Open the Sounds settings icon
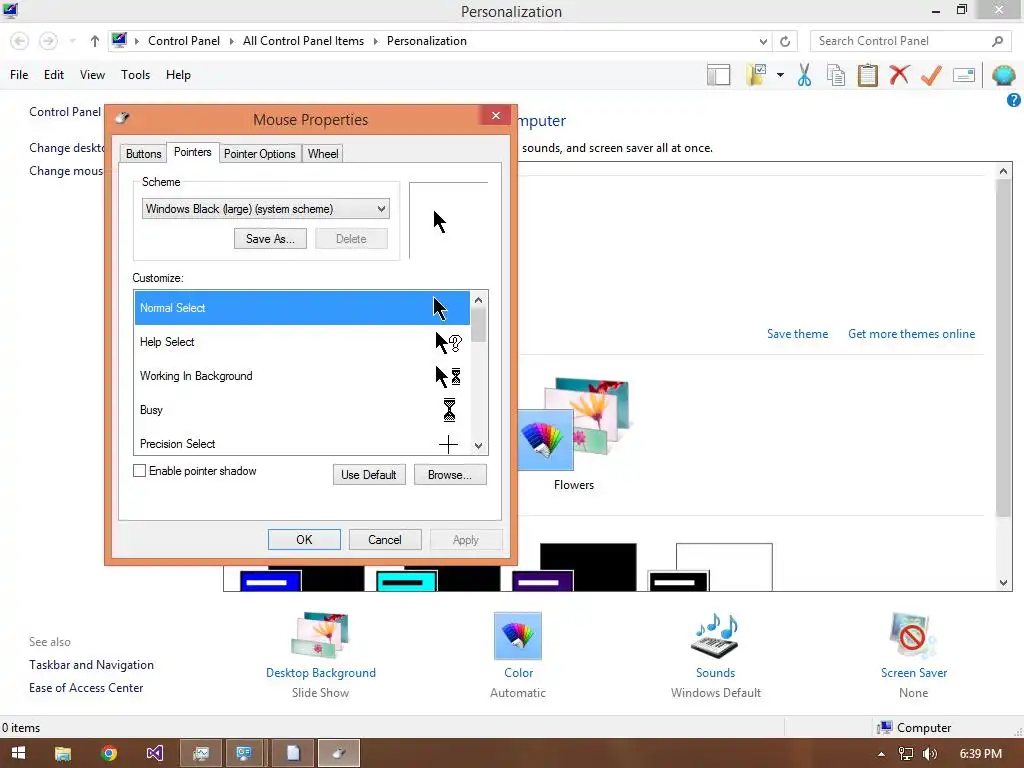Image resolution: width=1024 pixels, height=768 pixels. tap(715, 635)
